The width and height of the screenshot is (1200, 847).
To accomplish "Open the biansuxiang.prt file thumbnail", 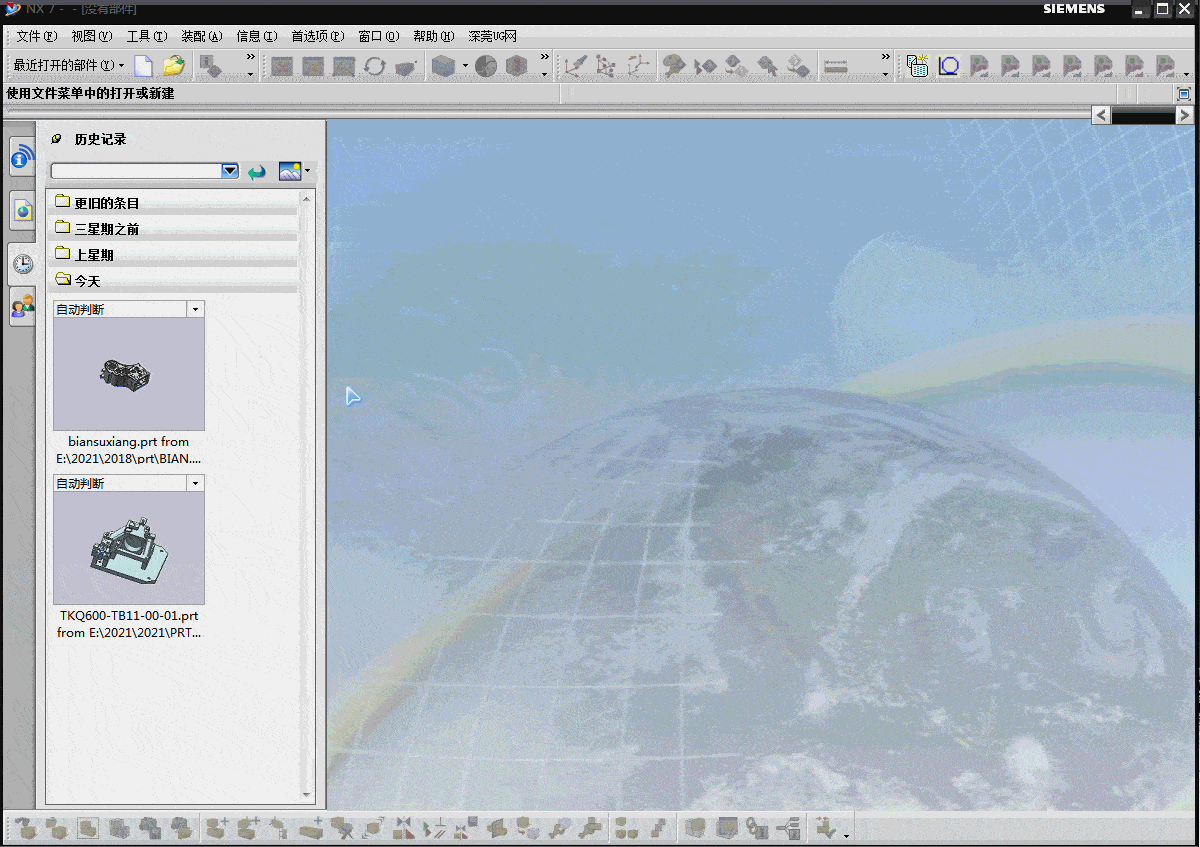I will point(128,372).
